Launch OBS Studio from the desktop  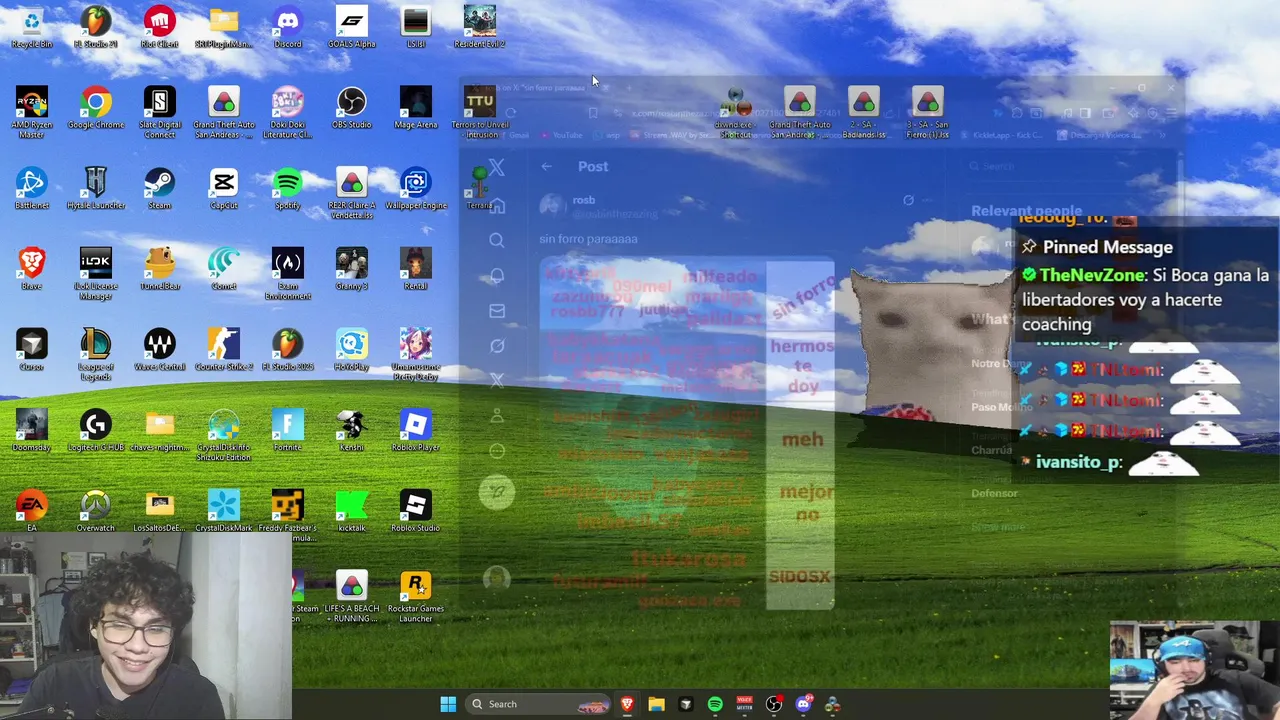click(352, 108)
